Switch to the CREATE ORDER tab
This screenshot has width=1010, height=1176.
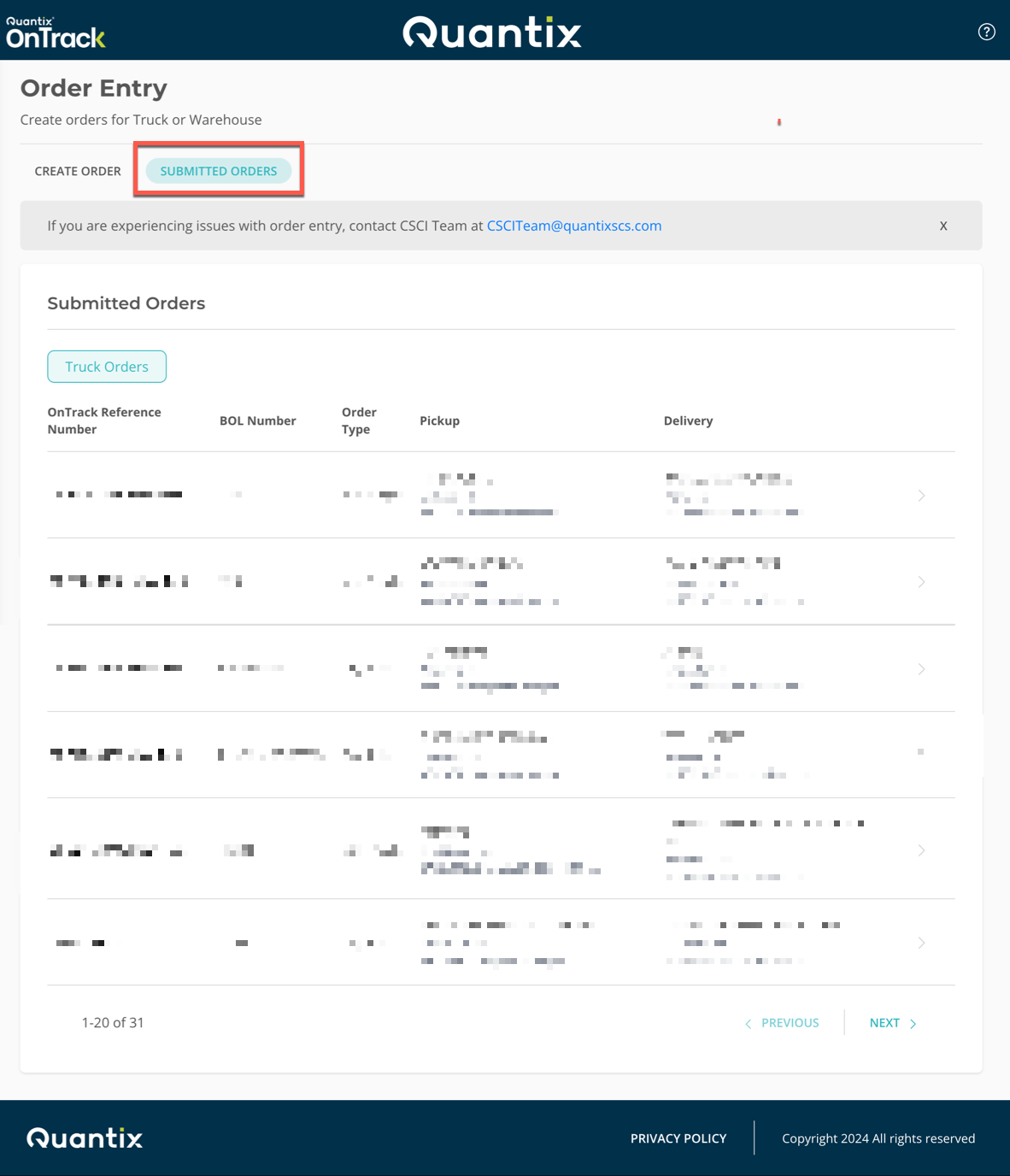click(x=77, y=171)
